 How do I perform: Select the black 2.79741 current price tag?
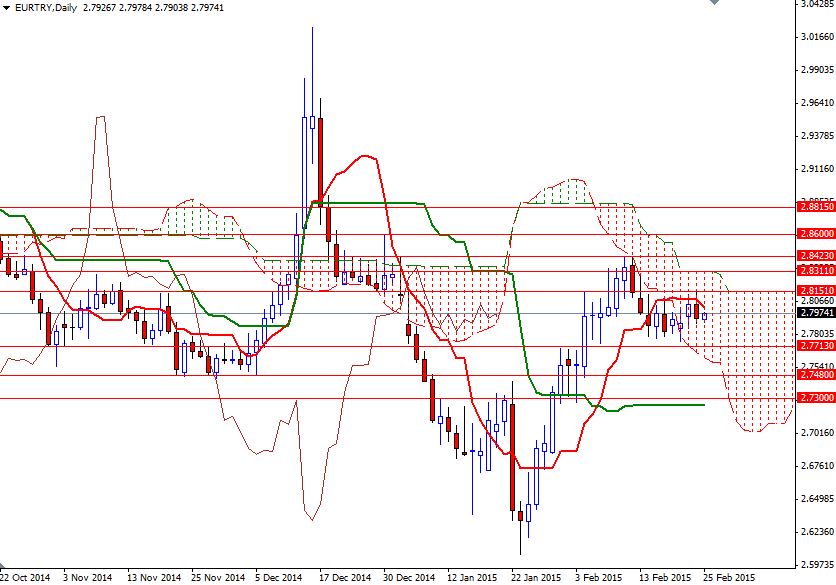tap(813, 312)
